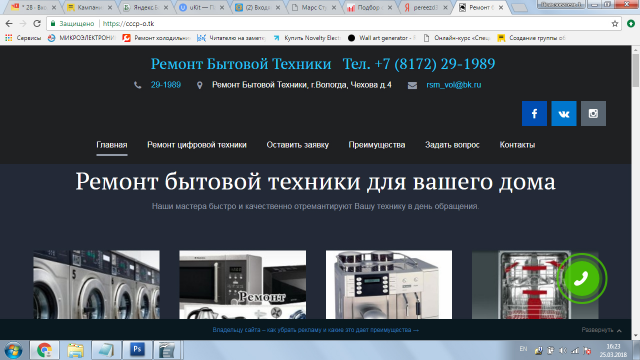
Task: Open the VK social icon
Action: pos(564,113)
